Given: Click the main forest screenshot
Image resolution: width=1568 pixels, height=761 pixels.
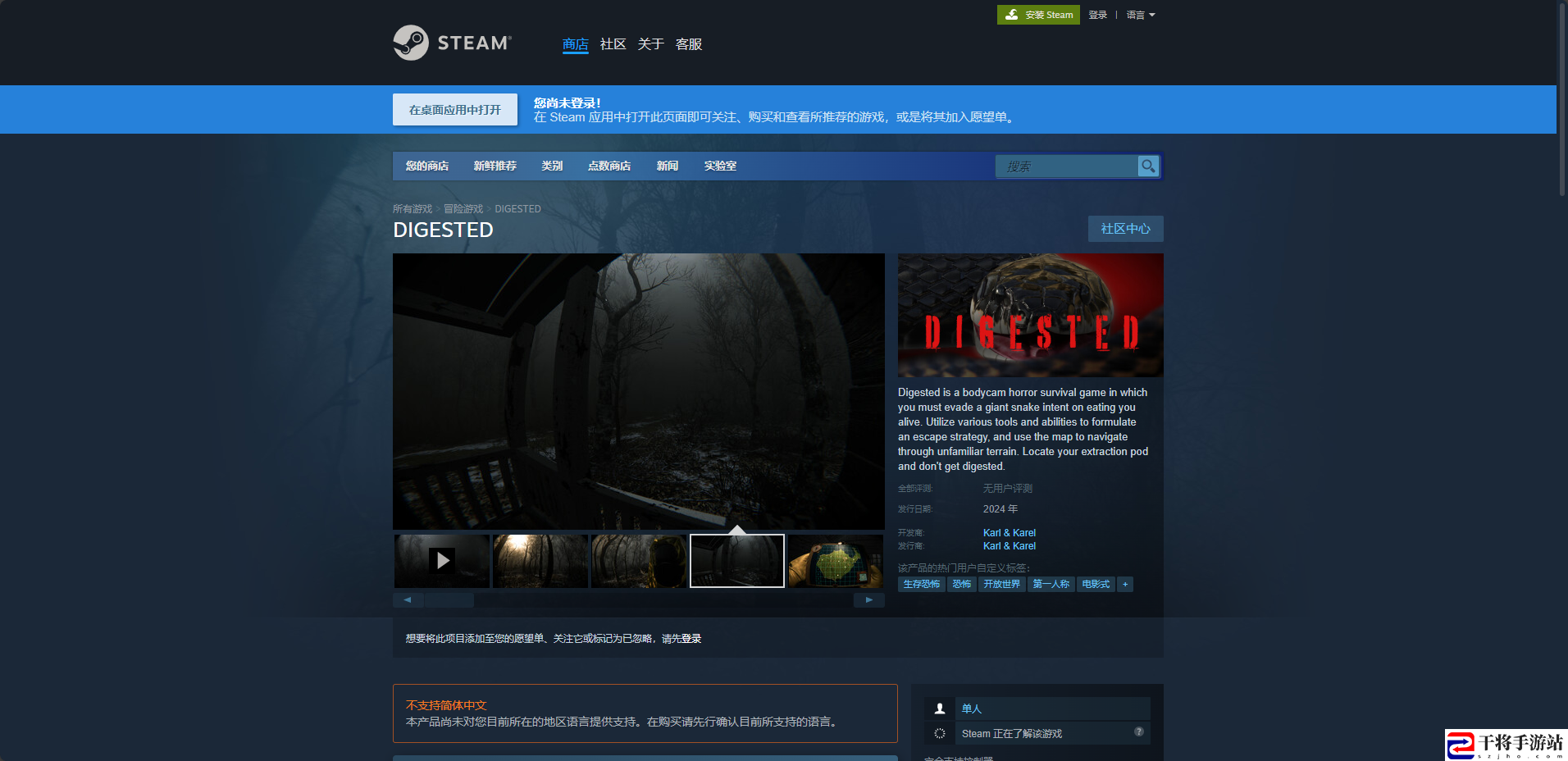Looking at the screenshot, I should 639,391.
